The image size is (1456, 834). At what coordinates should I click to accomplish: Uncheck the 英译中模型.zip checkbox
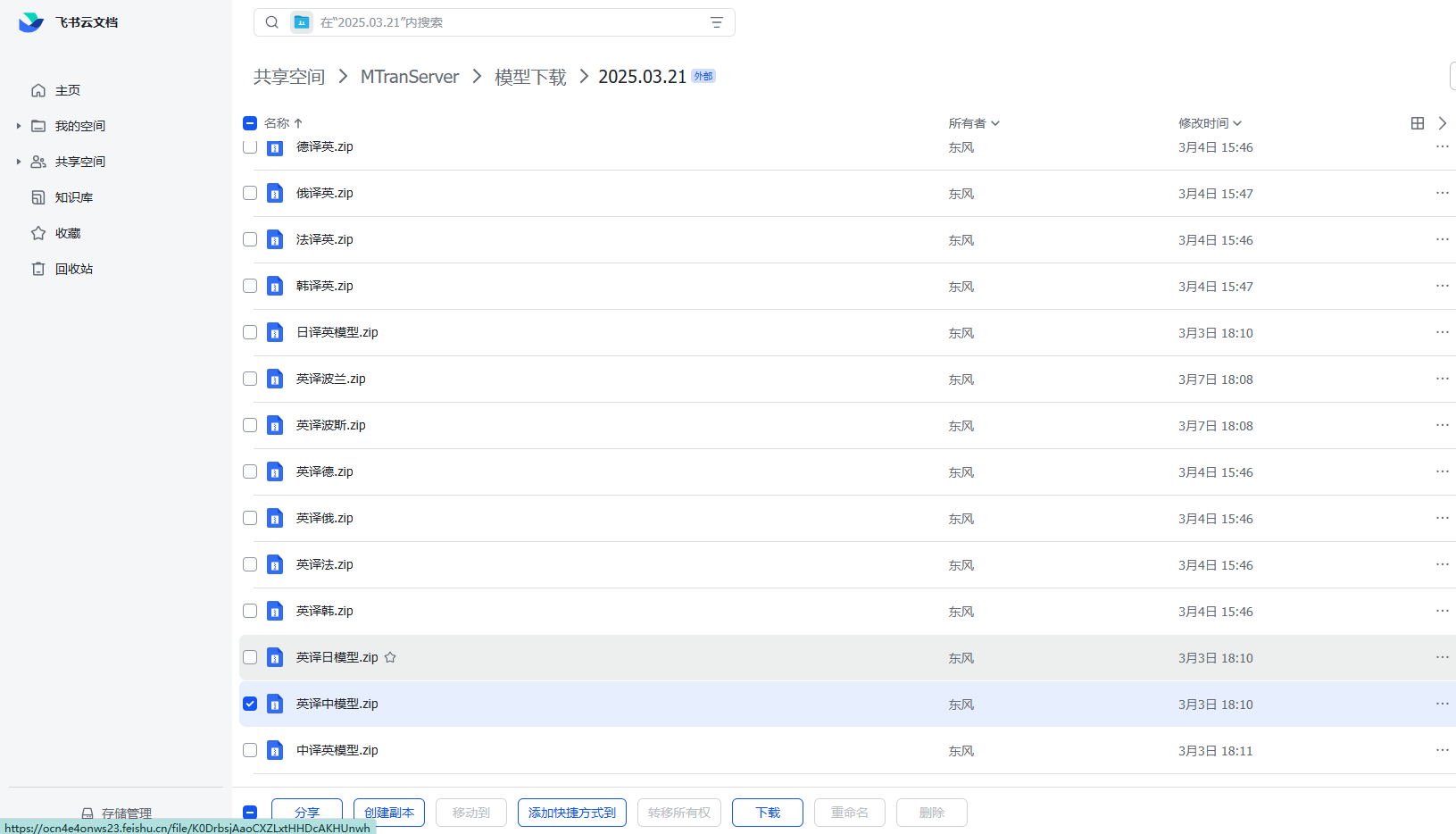tap(250, 704)
